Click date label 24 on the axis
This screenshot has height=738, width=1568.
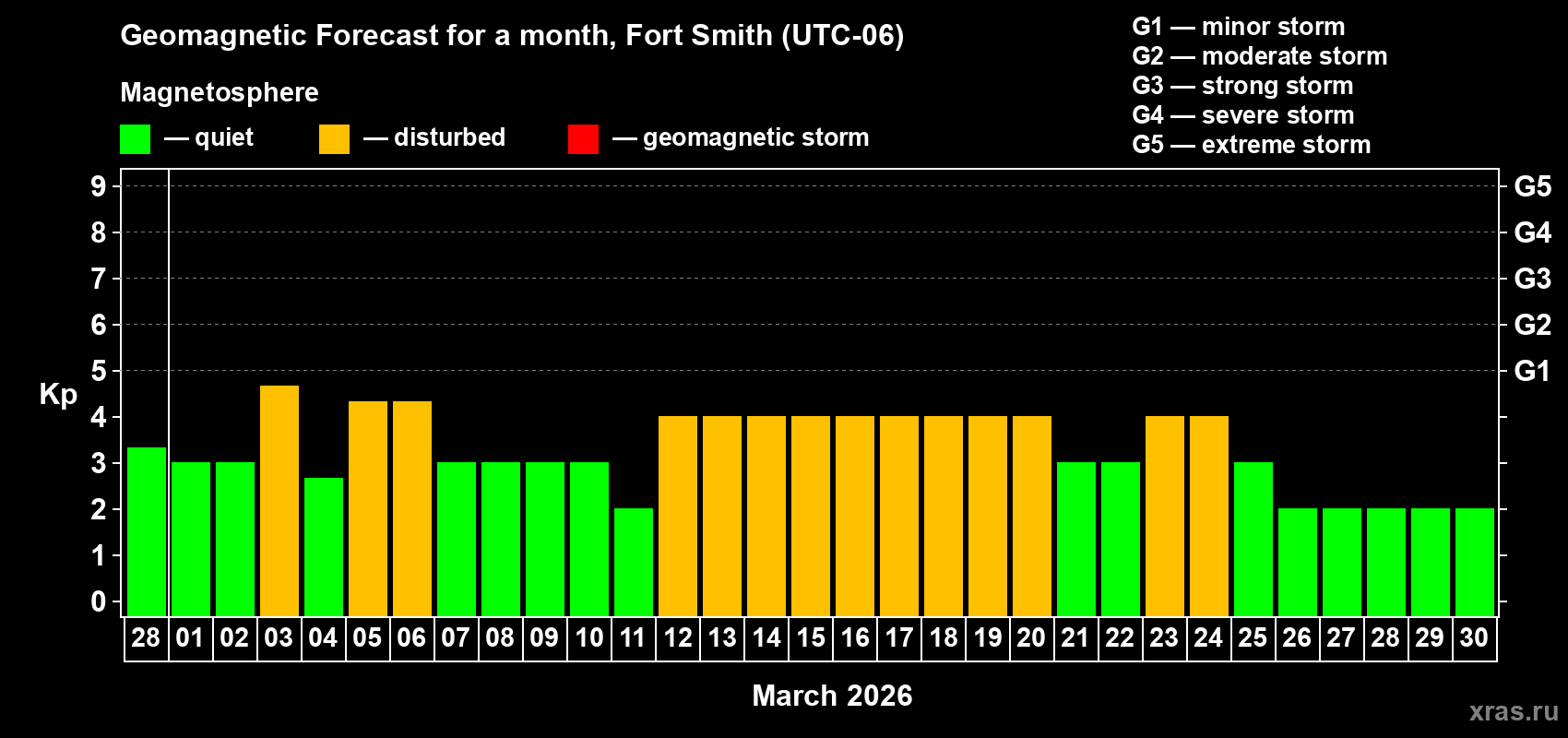pyautogui.click(x=1208, y=637)
